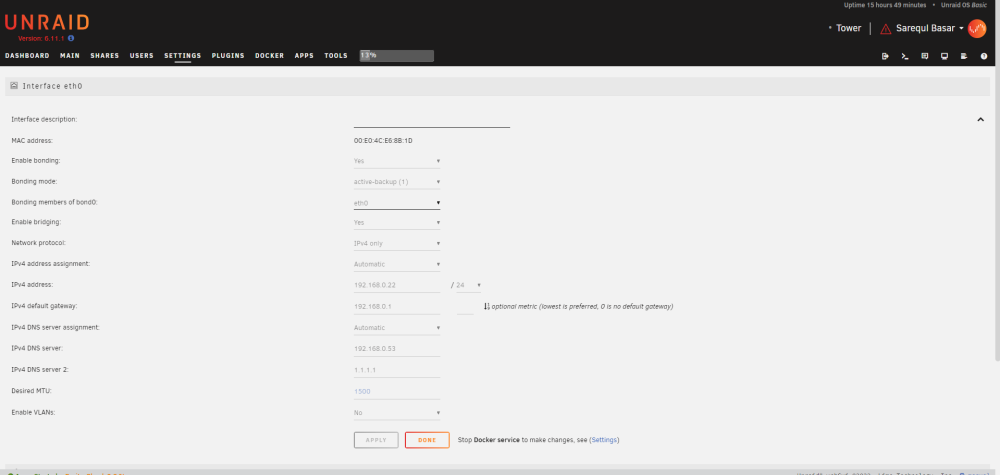This screenshot has width=1000, height=475.
Task: Click the Interface eth0 section icon
Action: click(x=14, y=85)
